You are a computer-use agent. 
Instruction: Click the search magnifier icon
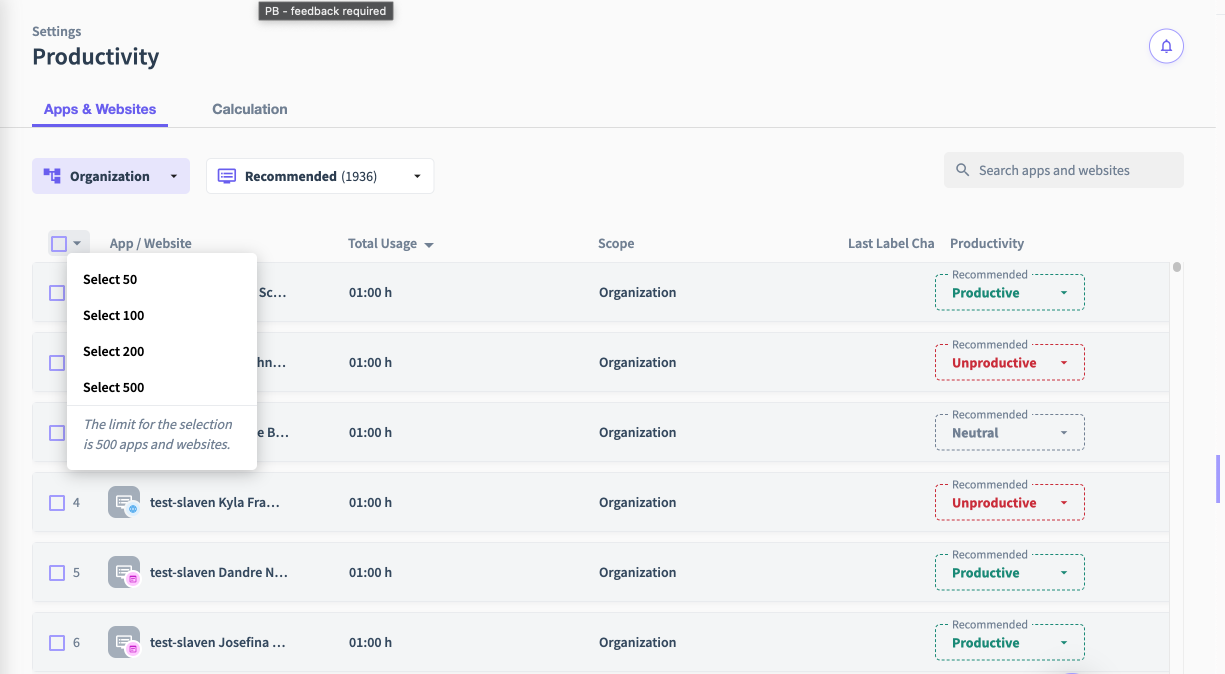(x=961, y=170)
